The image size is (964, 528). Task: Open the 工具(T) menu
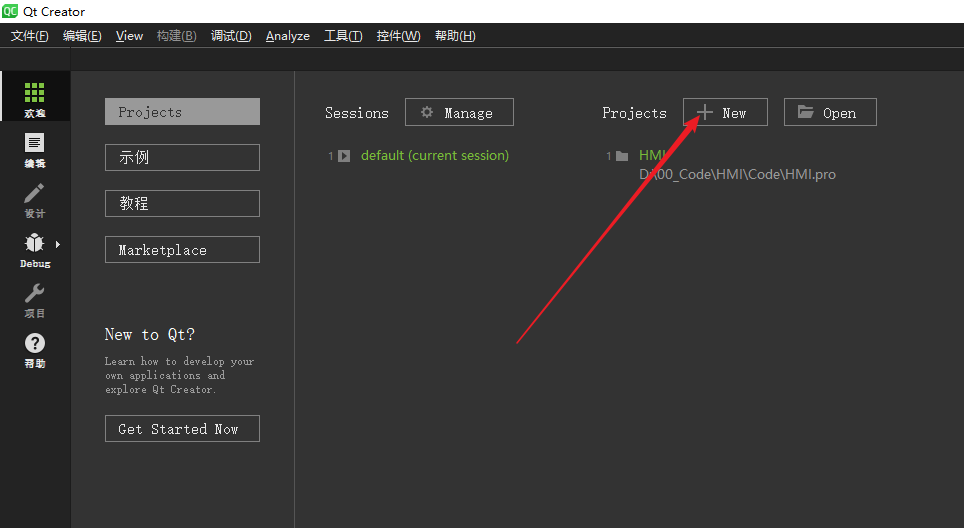point(343,36)
